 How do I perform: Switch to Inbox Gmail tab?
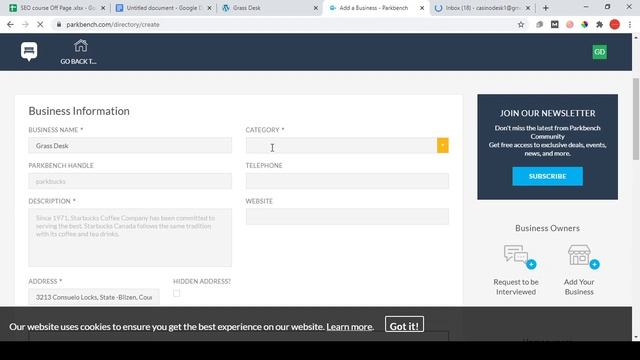(483, 8)
